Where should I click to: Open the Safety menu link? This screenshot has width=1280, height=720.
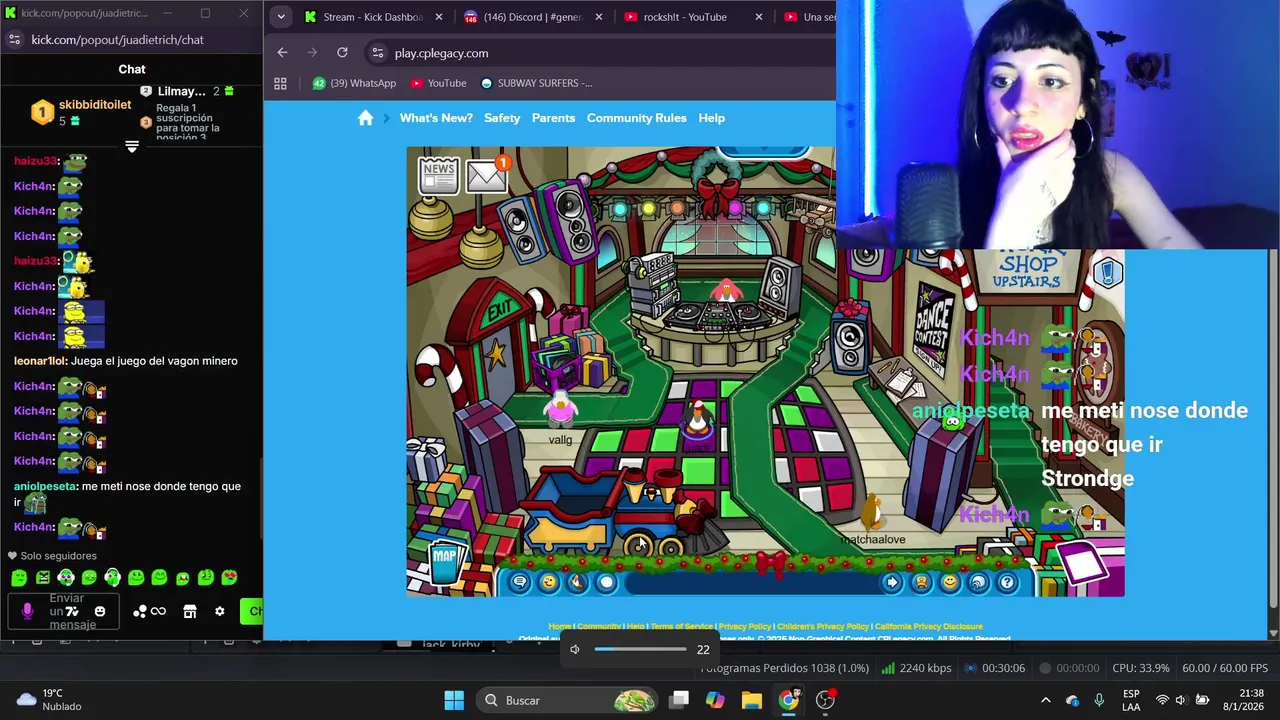pyautogui.click(x=502, y=118)
